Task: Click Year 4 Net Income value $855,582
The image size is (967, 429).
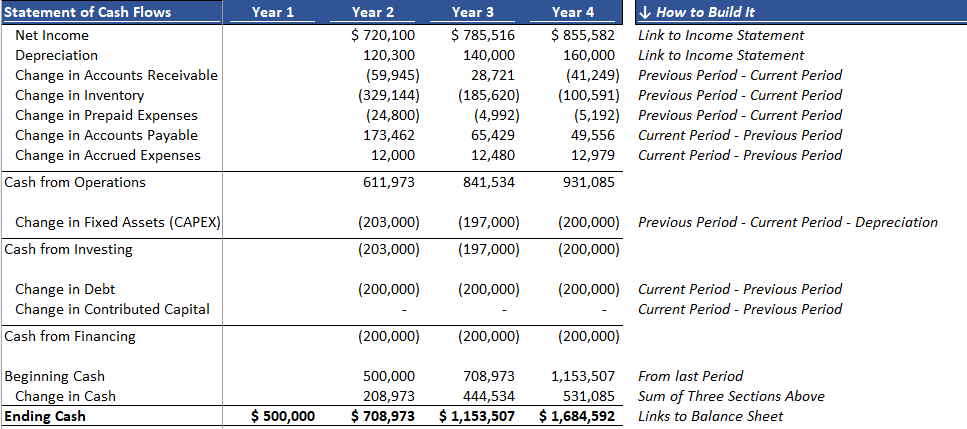Action: 583,35
